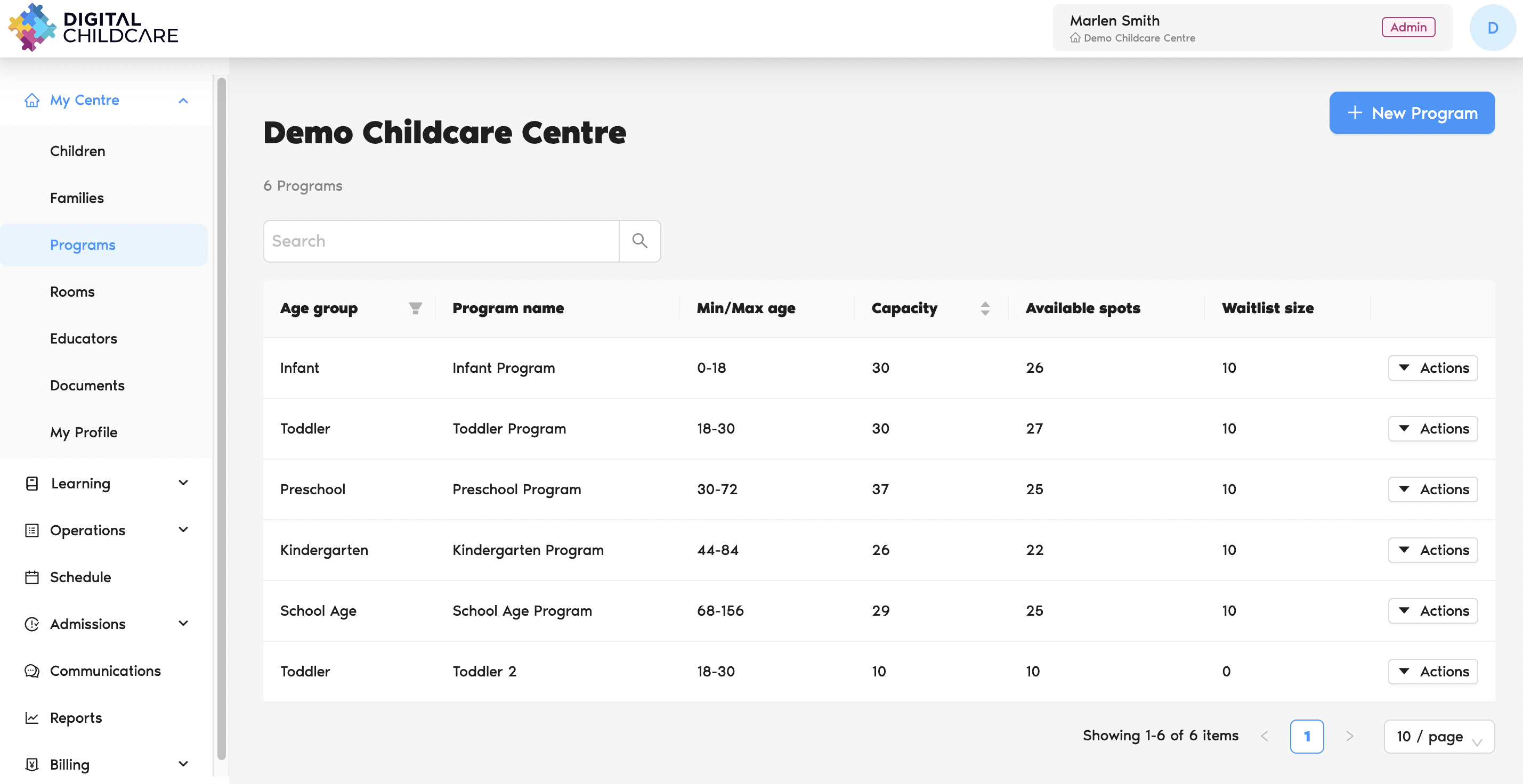Image resolution: width=1523 pixels, height=784 pixels.
Task: Select Educators in the sidebar
Action: pos(83,339)
